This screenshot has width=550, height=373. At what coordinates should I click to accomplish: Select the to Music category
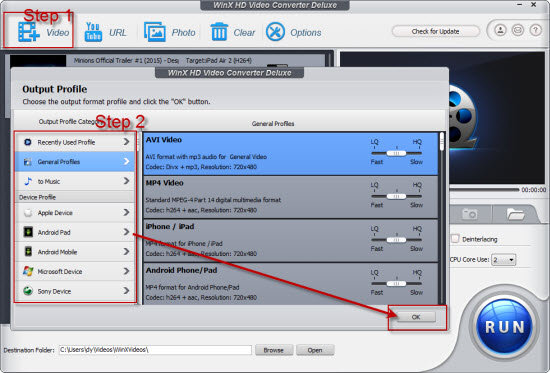tap(75, 181)
